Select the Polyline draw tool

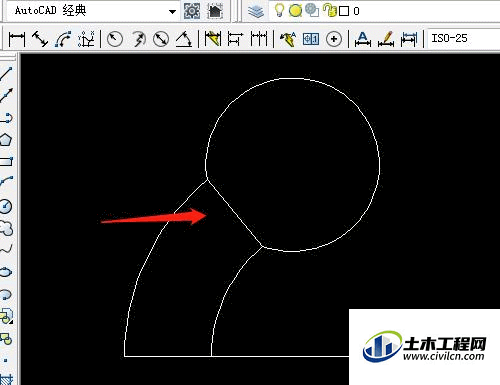[6, 118]
